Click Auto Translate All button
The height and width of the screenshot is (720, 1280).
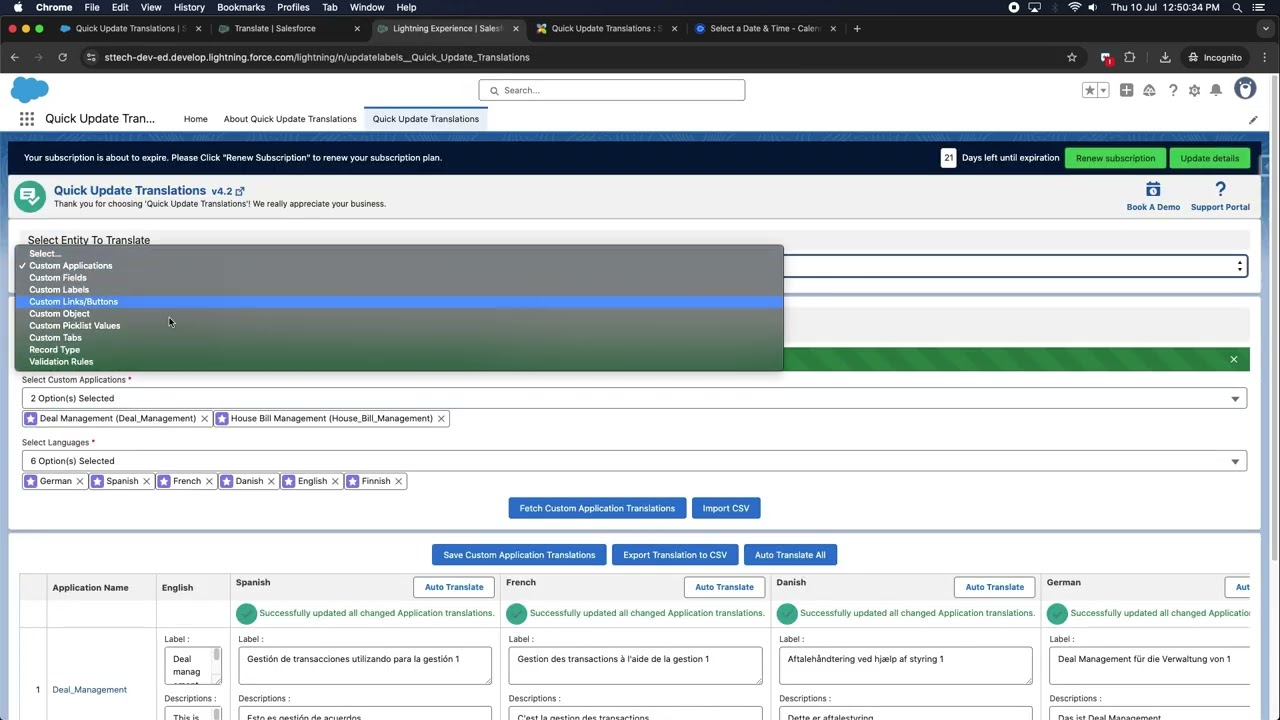[x=790, y=555]
